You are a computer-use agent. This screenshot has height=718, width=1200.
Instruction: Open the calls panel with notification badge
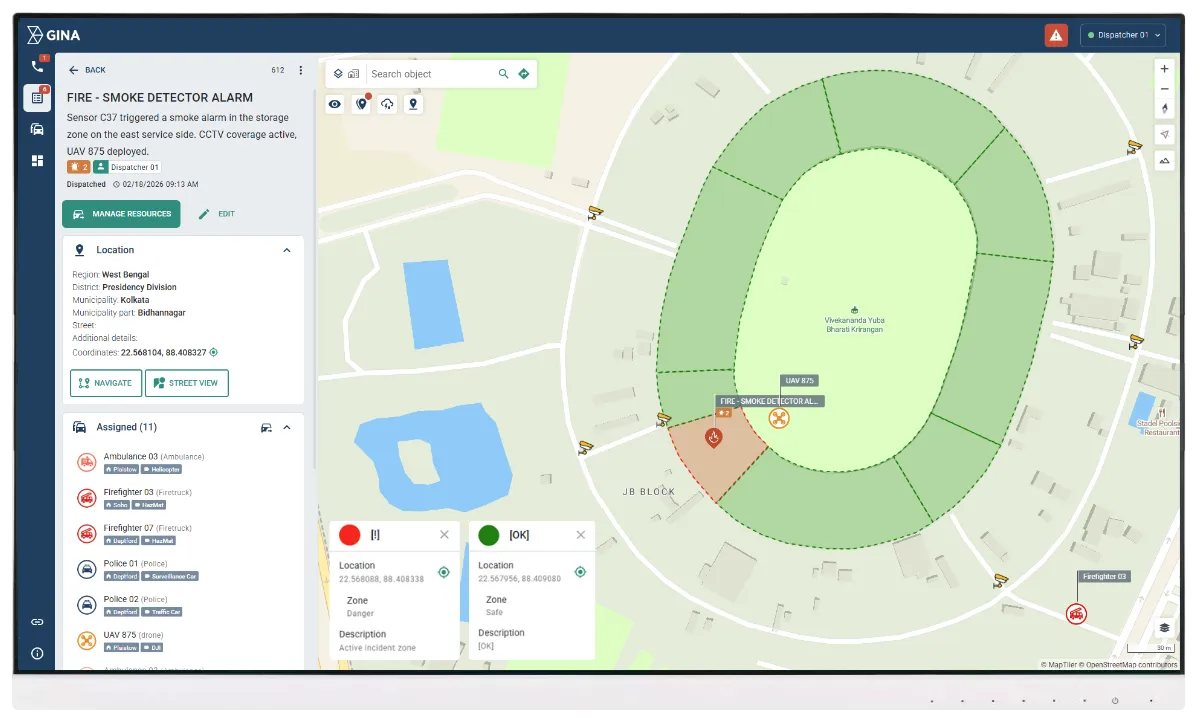pos(37,67)
